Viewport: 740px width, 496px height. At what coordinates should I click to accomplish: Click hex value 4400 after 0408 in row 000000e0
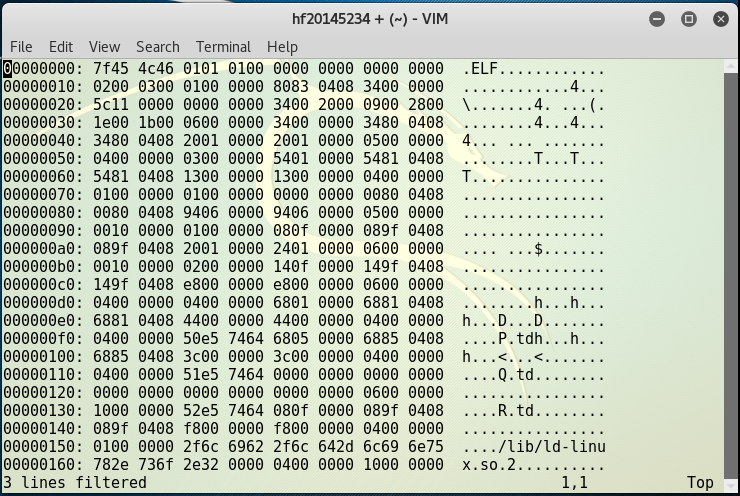[201, 320]
